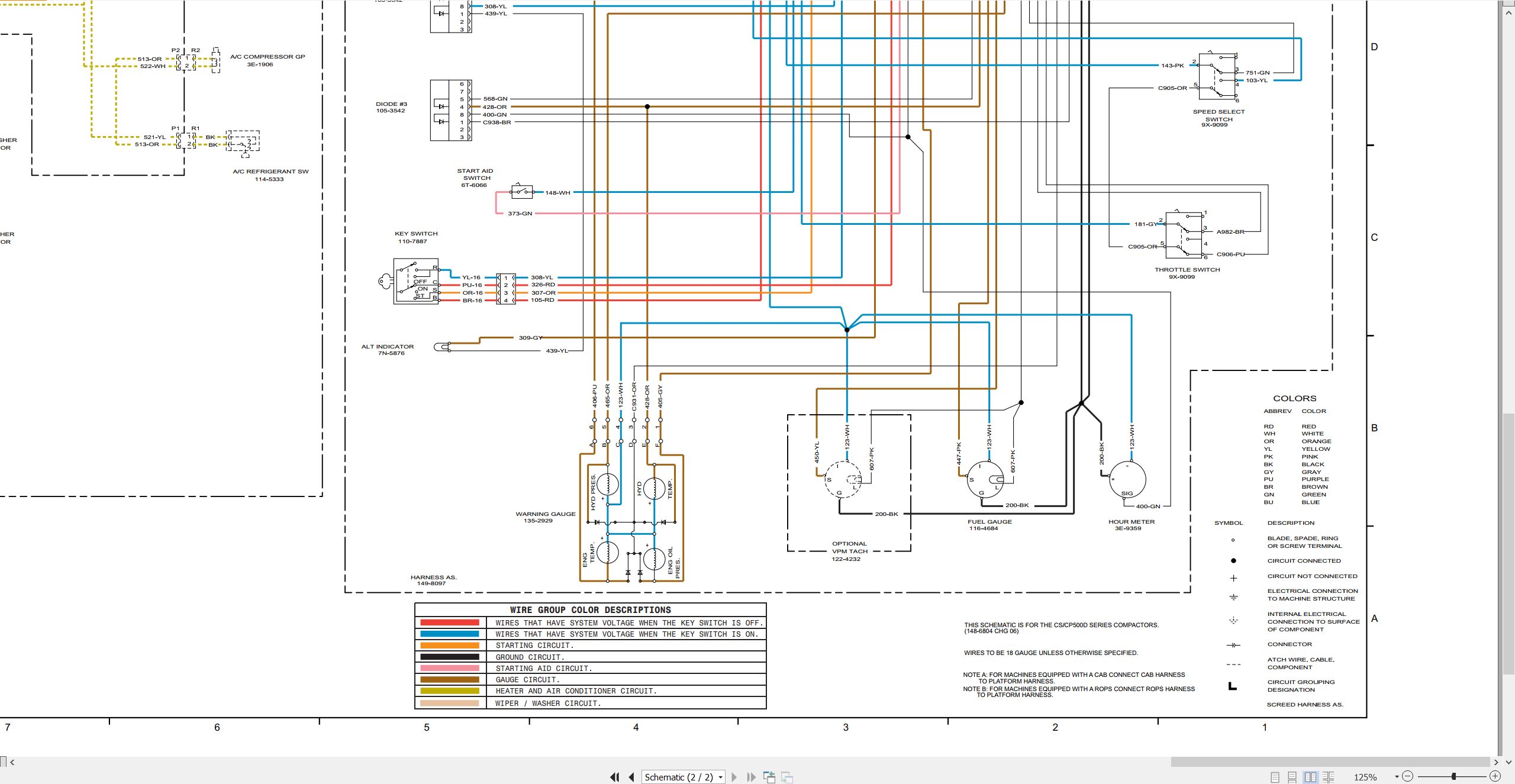Screen dimensions: 1515x784
Task: Go to the first page
Action: (x=615, y=777)
